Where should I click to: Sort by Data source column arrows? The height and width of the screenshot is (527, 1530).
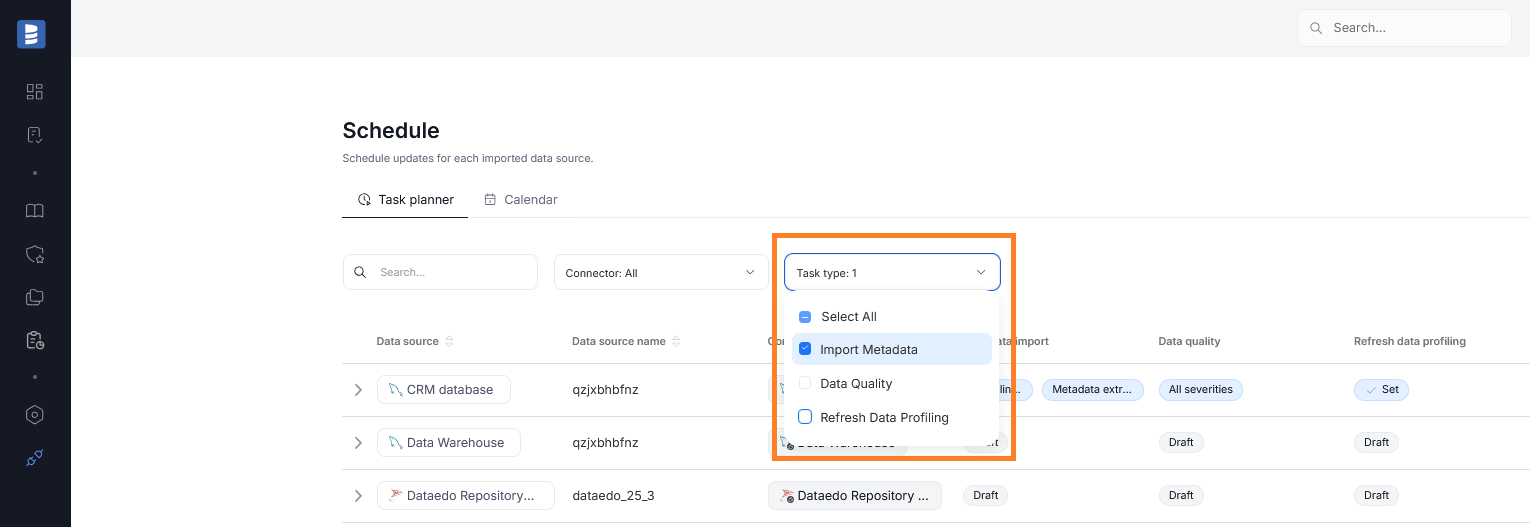pos(449,341)
